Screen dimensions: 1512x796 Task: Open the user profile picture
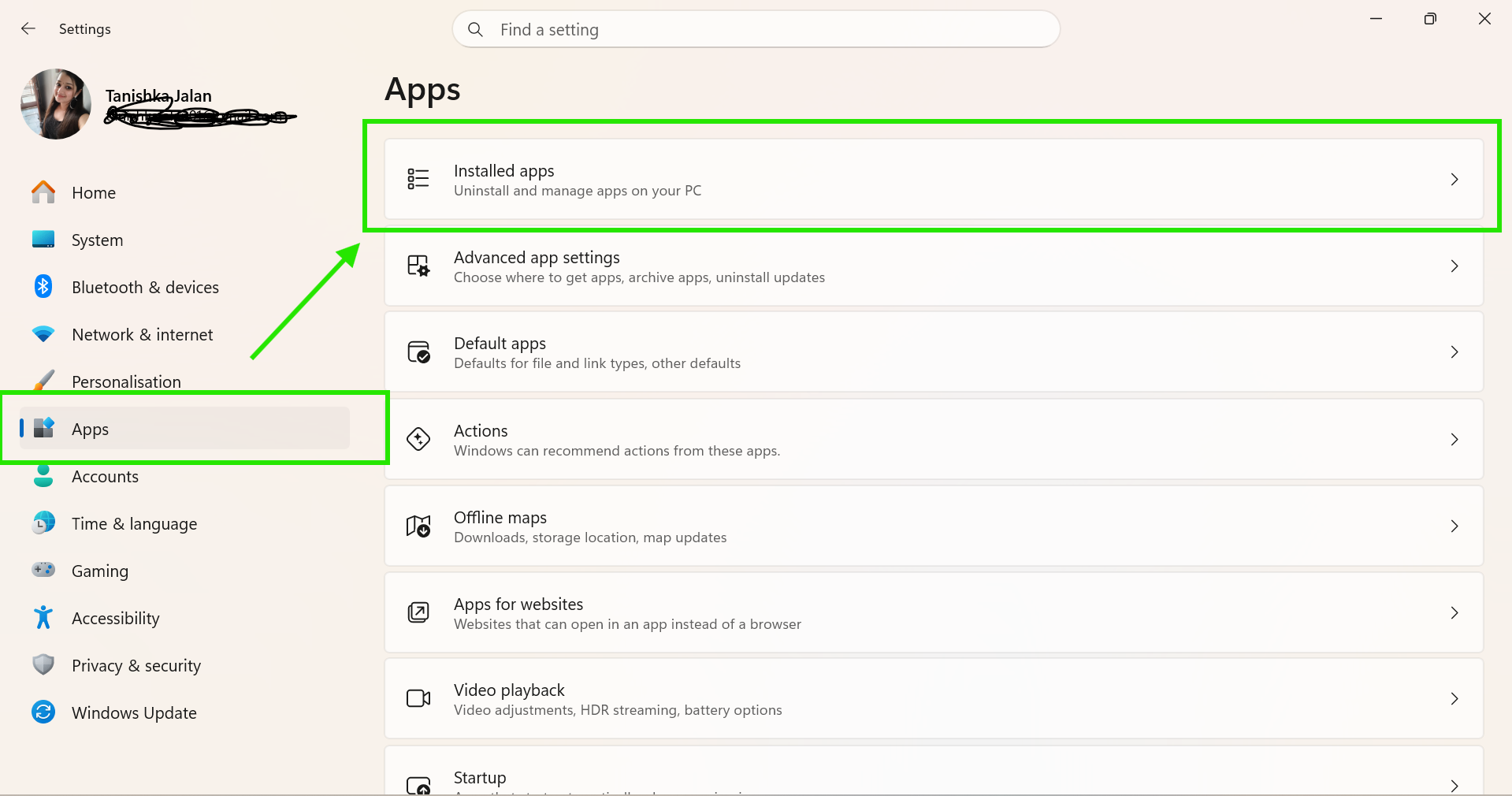tap(56, 104)
